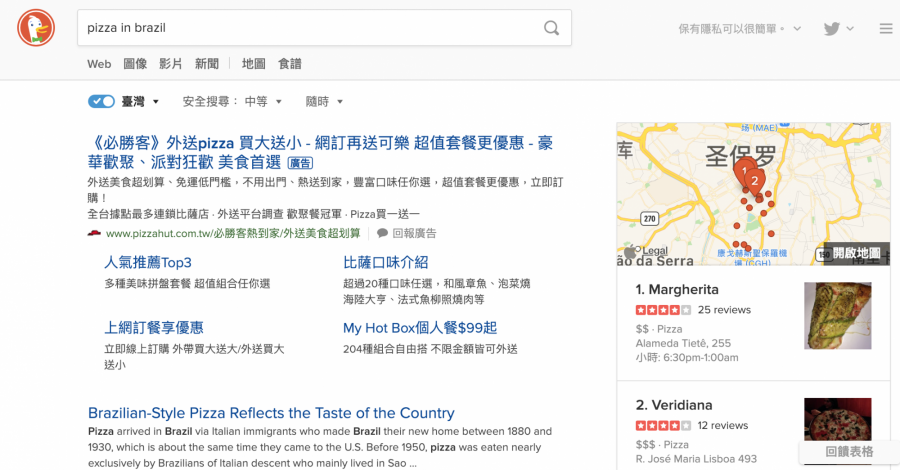The image size is (900, 470).
Task: Open the www.pizzahut.com.tw URL link
Action: point(233,233)
